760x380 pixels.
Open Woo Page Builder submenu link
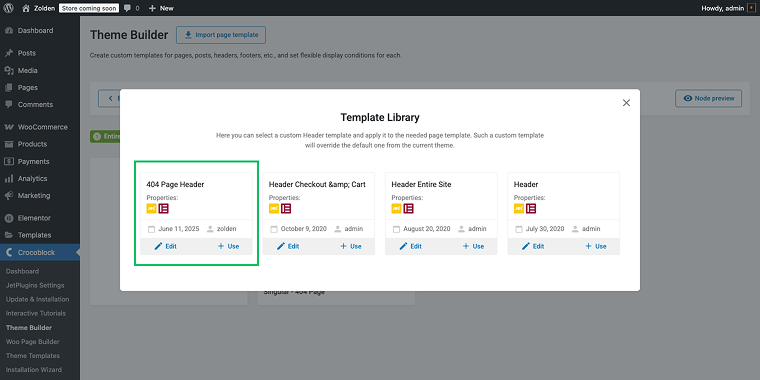tap(32, 342)
